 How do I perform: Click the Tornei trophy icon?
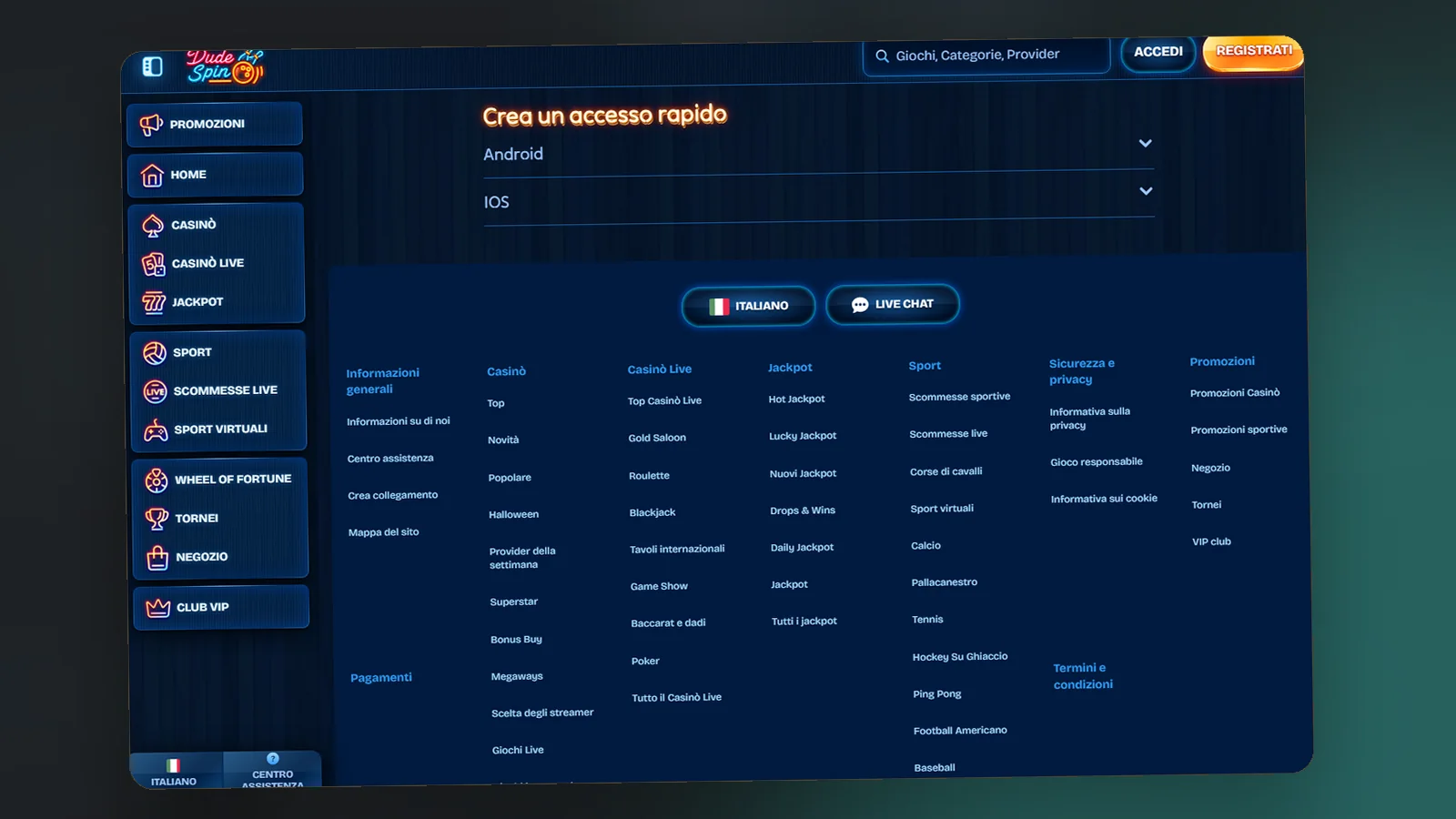157,519
